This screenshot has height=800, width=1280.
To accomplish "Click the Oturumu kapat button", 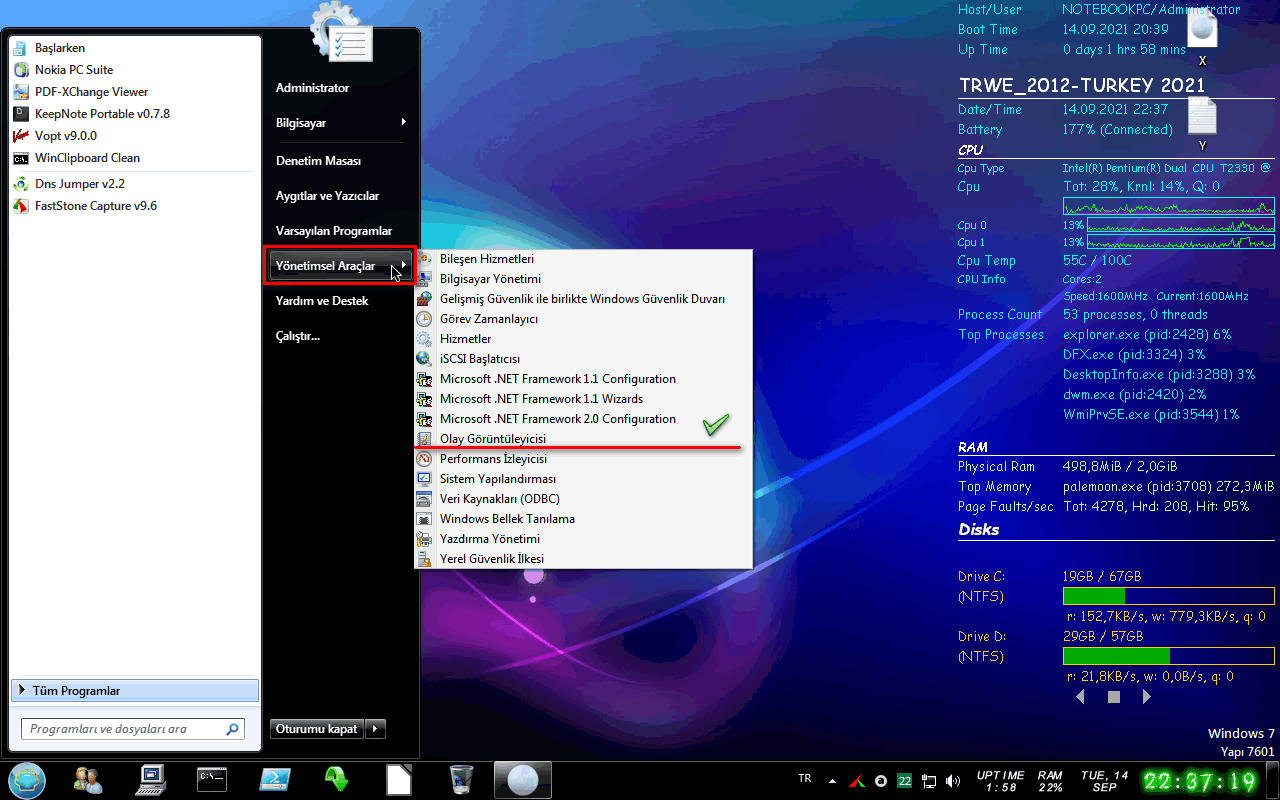I will 317,729.
